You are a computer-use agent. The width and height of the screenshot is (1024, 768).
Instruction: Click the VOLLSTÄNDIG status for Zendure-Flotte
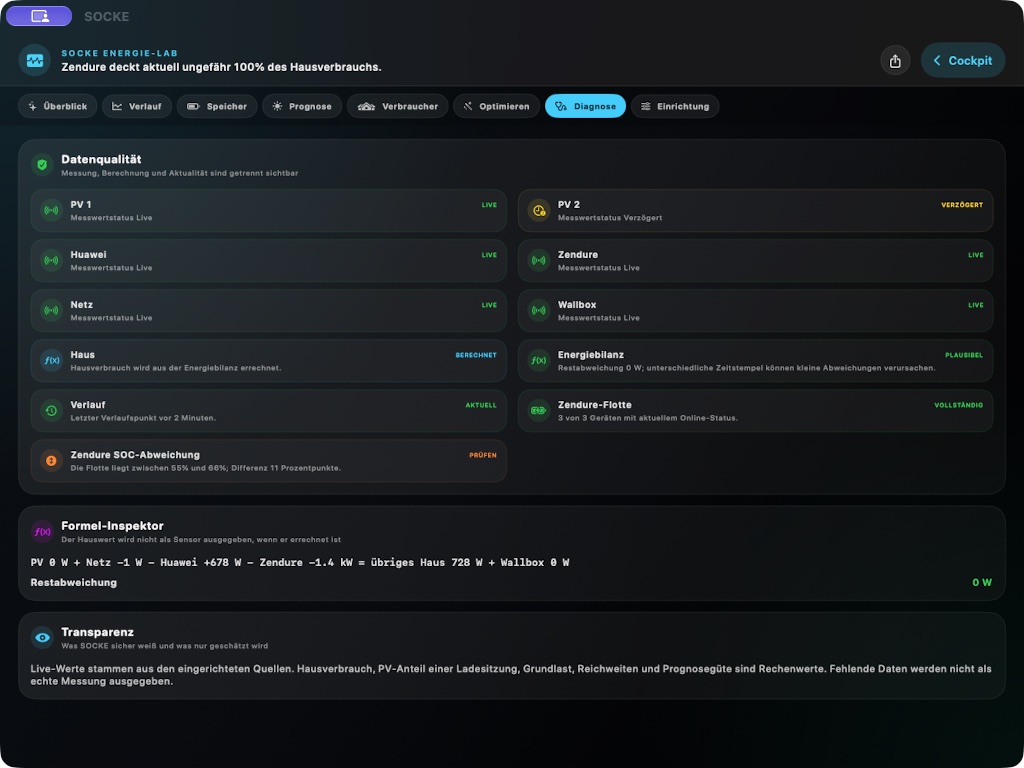959,406
